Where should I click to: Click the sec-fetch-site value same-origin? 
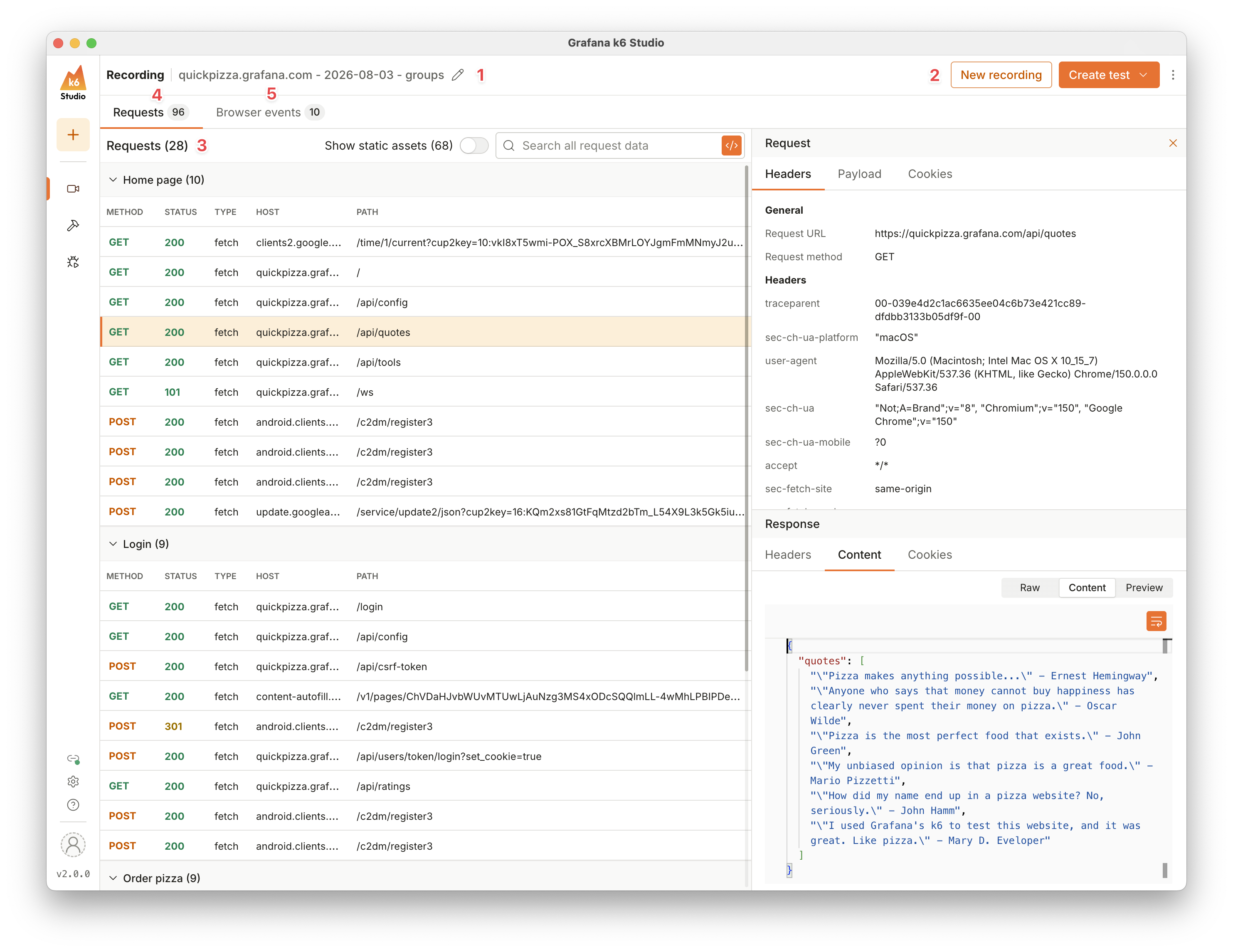click(903, 488)
